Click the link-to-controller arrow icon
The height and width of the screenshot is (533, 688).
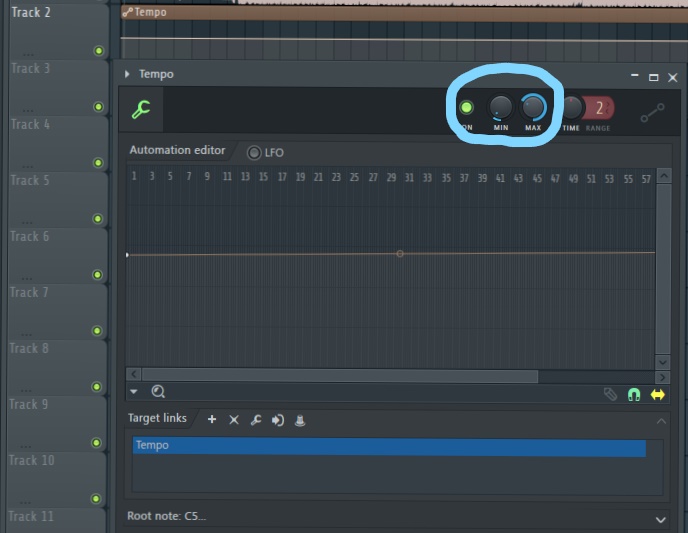278,420
